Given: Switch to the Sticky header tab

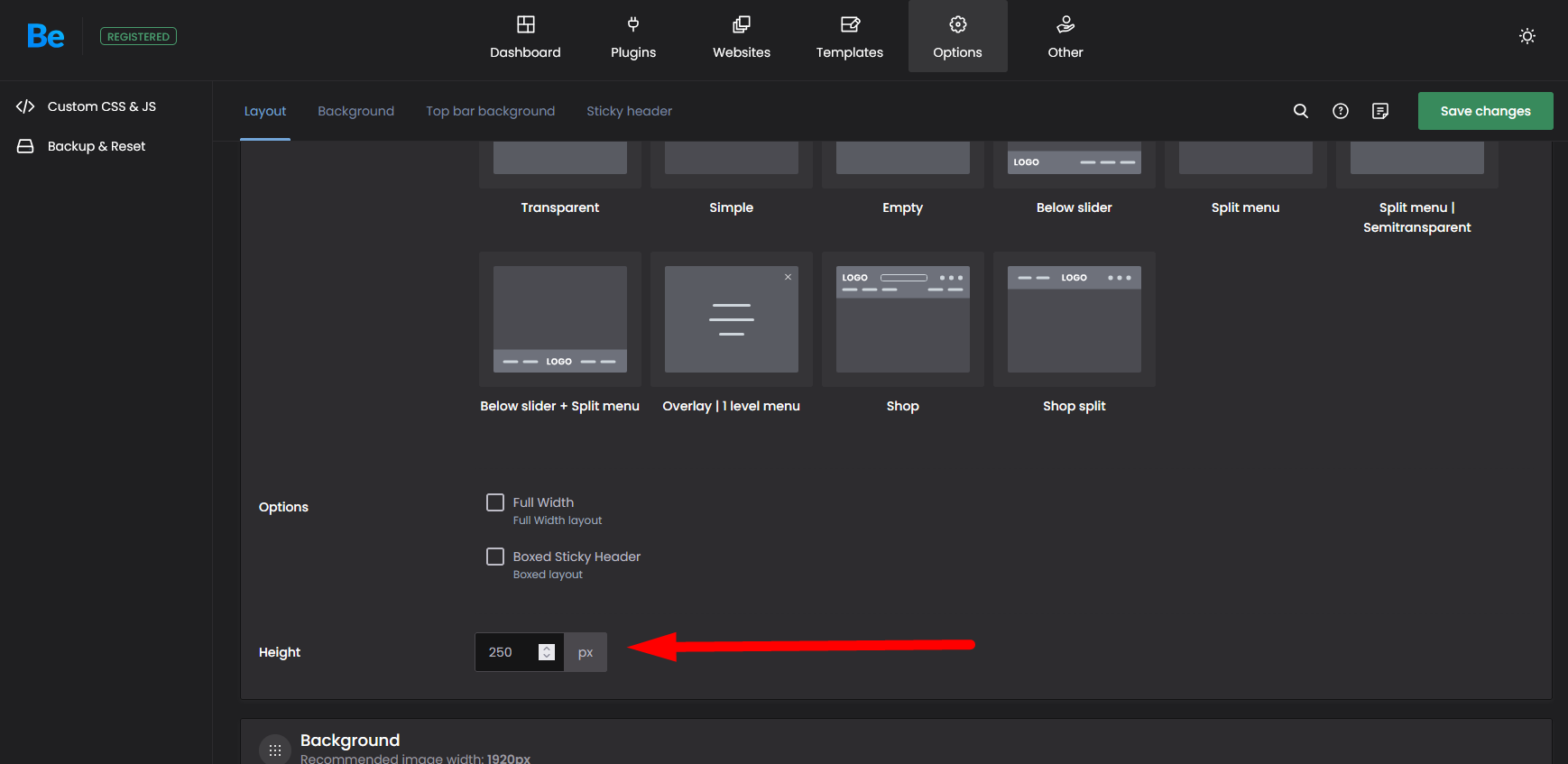Looking at the screenshot, I should 629,111.
